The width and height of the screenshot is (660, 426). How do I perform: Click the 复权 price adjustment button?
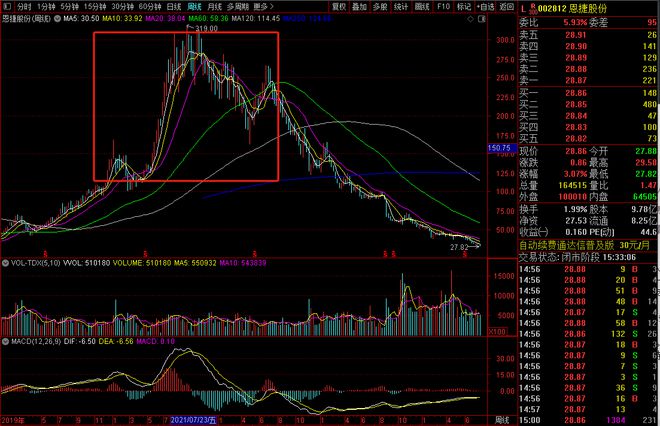(x=339, y=7)
